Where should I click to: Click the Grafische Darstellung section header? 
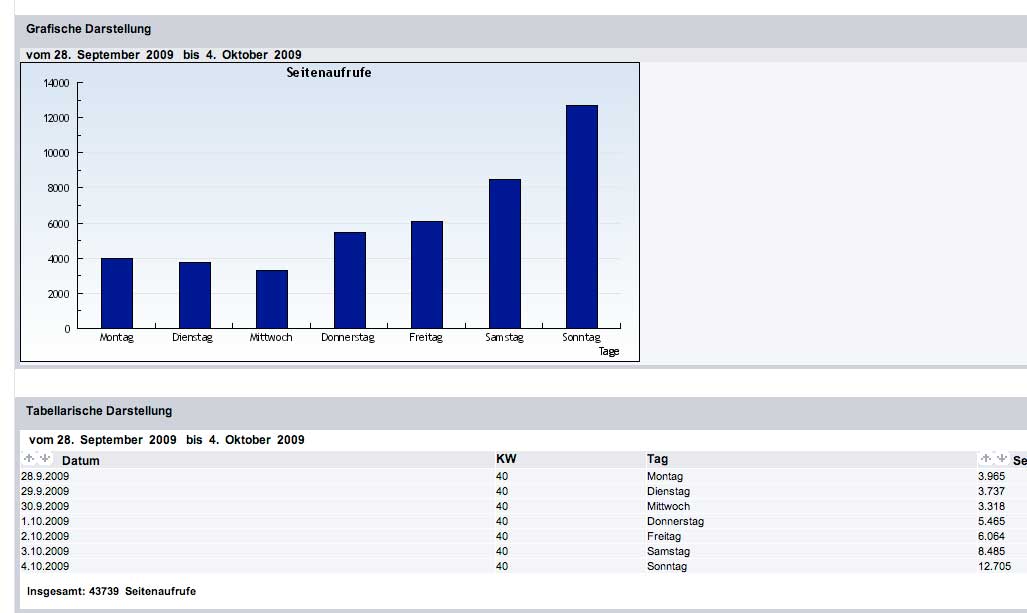pyautogui.click(x=89, y=29)
